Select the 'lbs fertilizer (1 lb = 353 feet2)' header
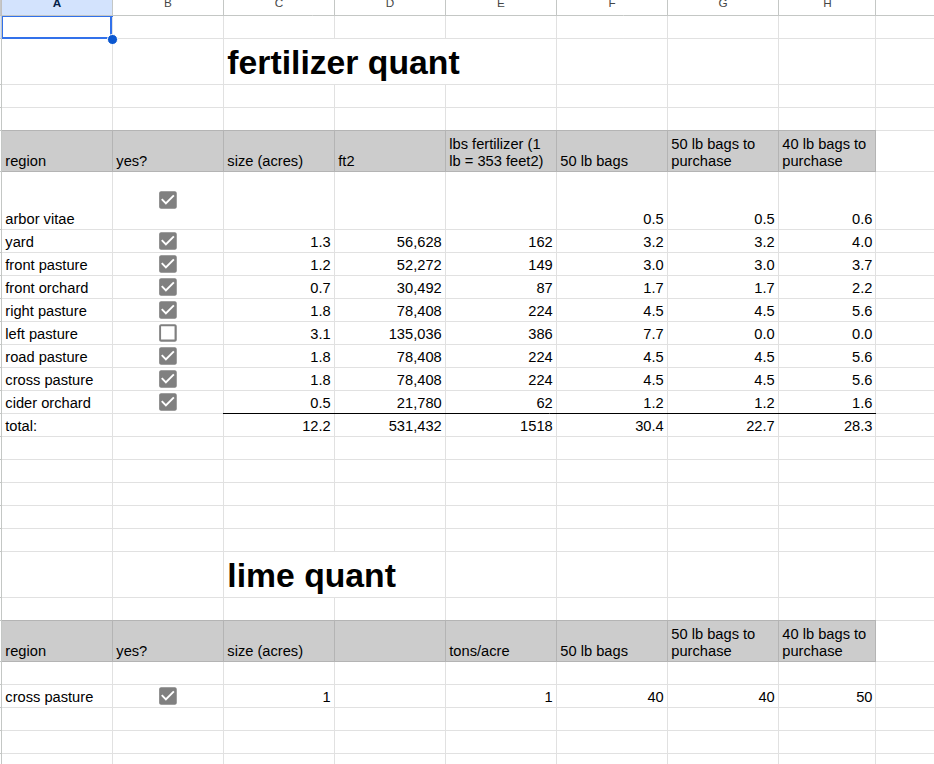 [501, 152]
